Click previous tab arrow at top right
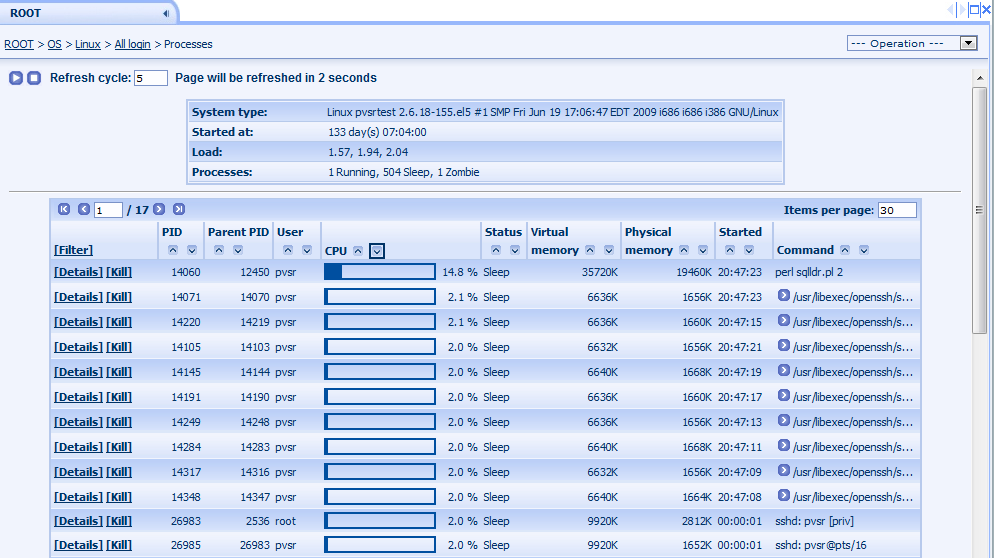The height and width of the screenshot is (558, 994). tap(950, 10)
